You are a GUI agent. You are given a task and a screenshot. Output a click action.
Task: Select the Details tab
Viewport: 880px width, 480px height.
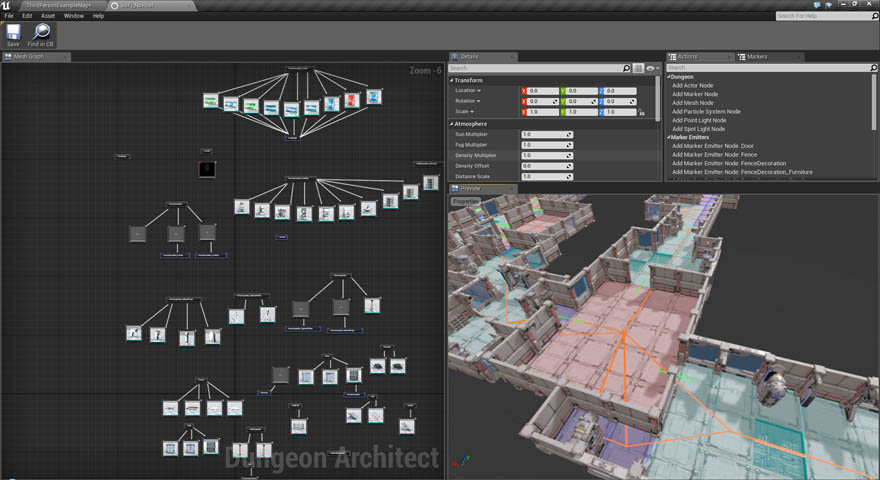(483, 57)
